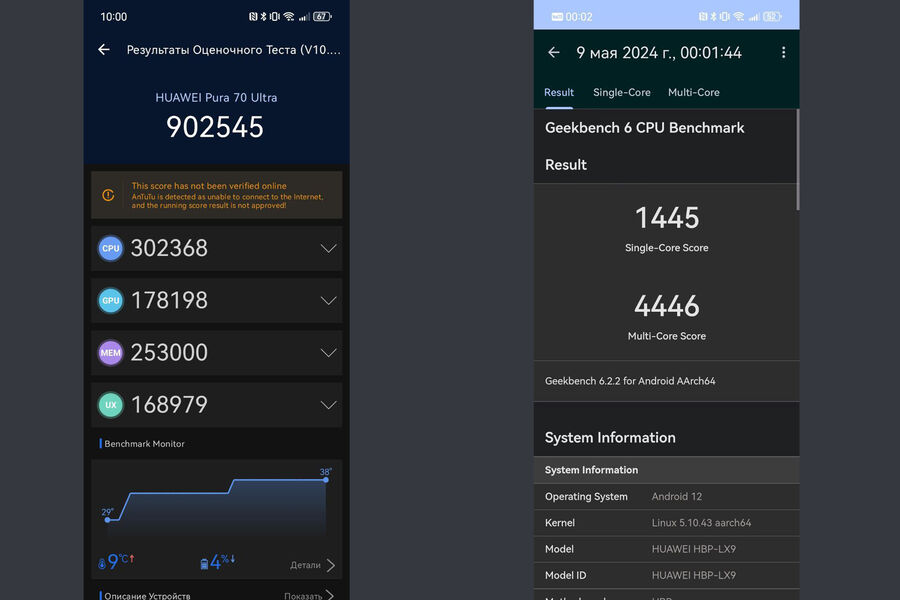Tap HUAWEI Pura 70 Ultra device name
This screenshot has width=900, height=600.
216,98
